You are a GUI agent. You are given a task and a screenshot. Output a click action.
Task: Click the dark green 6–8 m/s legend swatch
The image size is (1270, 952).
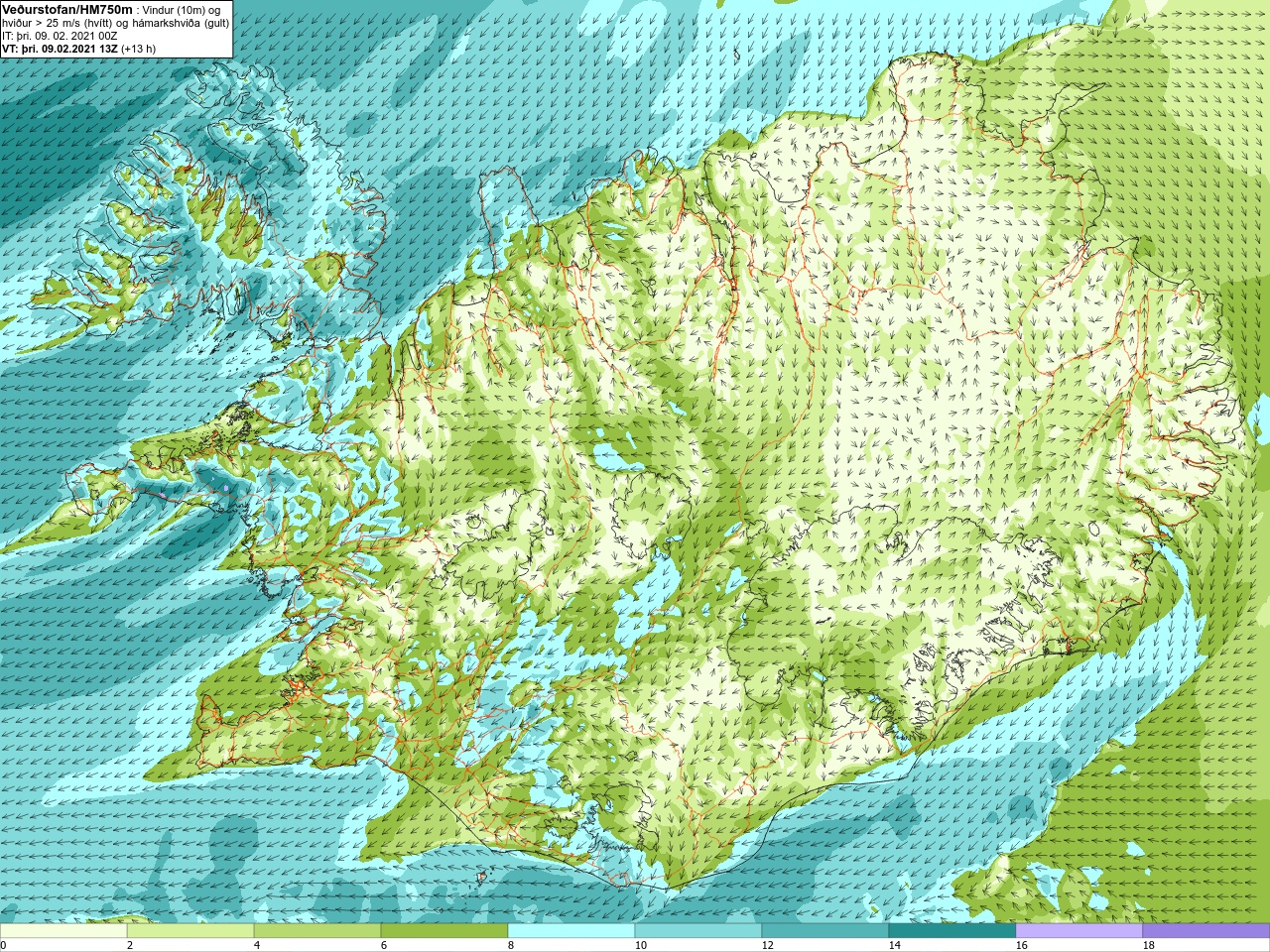pos(444,931)
